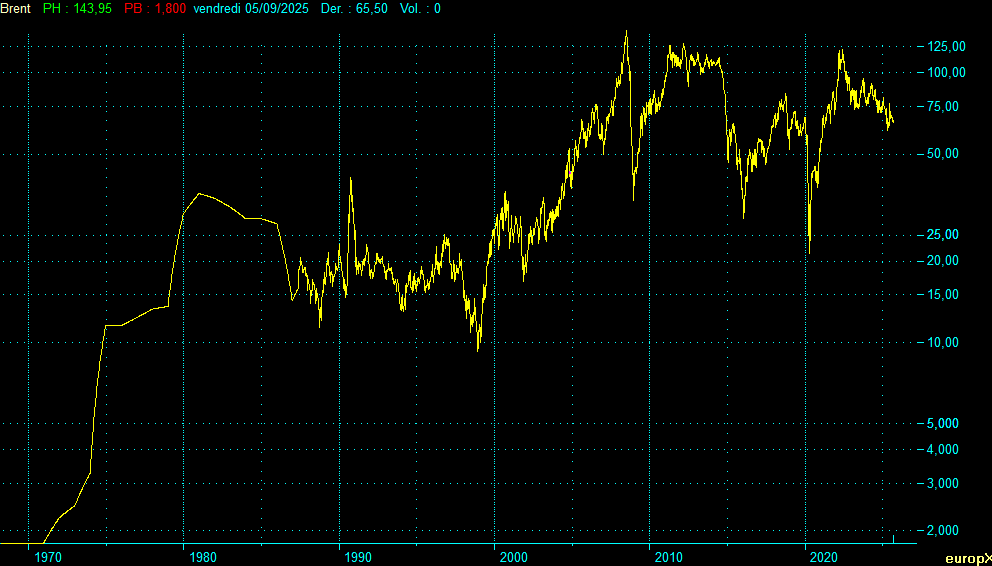Click the europX logo text
This screenshot has height=566, width=992.
(x=968, y=558)
